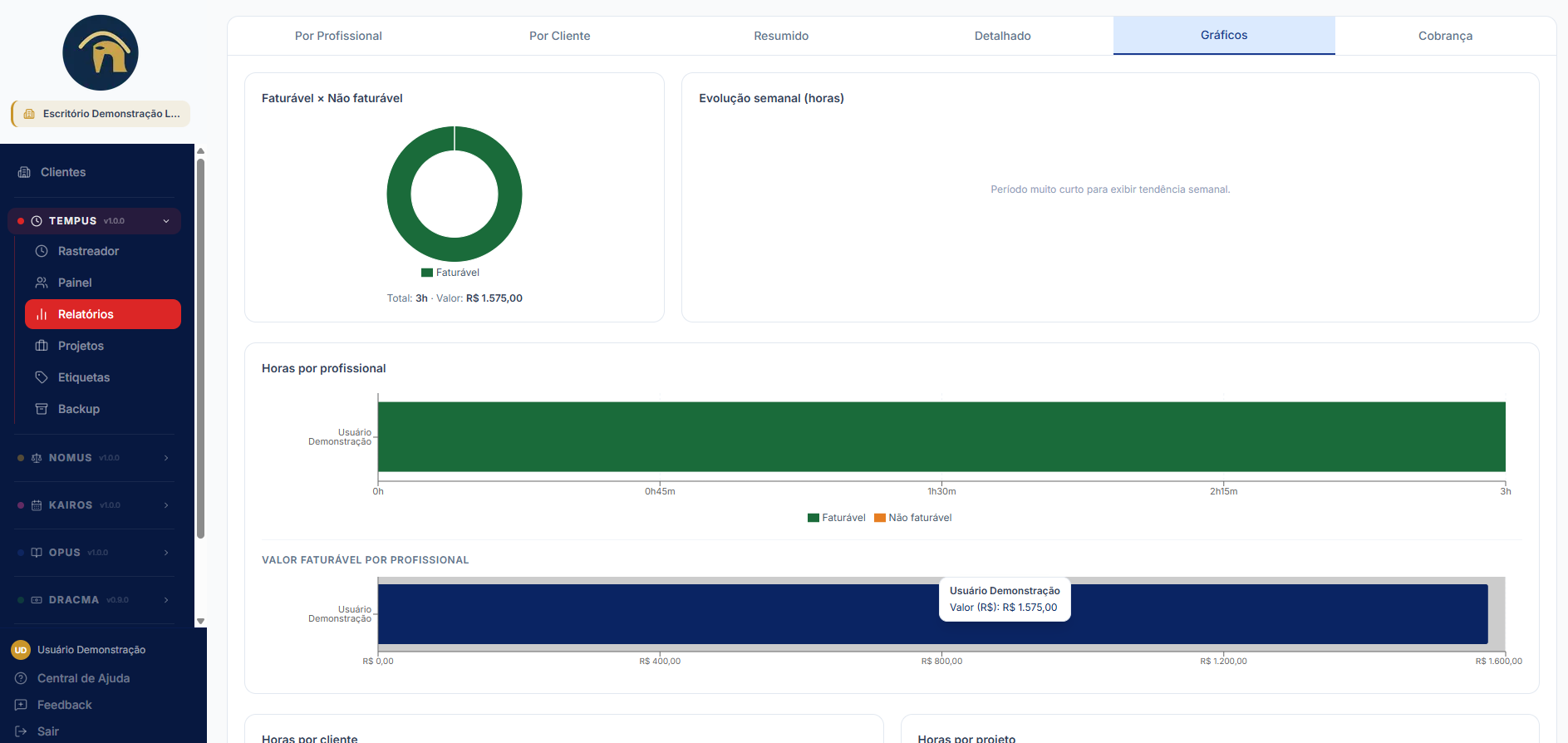
Task: Click the sidebar scroll down arrow
Action: click(200, 621)
